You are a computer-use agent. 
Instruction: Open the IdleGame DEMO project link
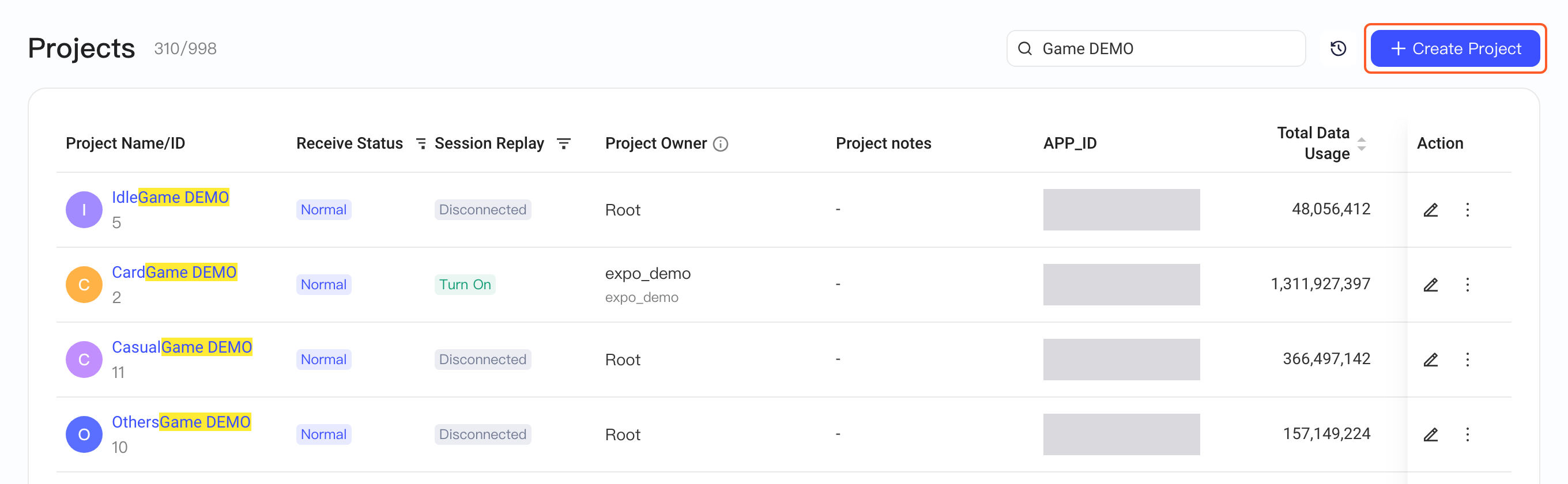coord(171,197)
